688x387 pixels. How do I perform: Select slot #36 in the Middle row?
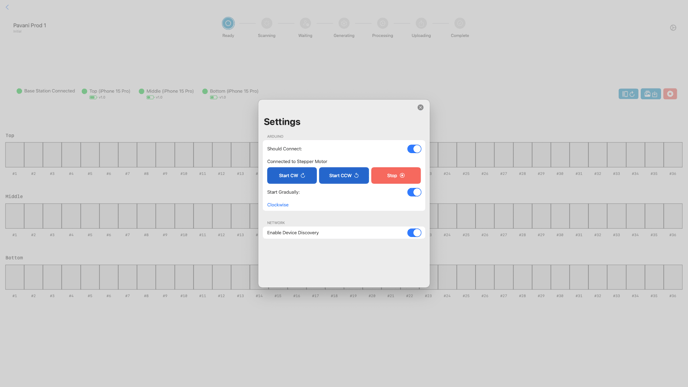(673, 216)
